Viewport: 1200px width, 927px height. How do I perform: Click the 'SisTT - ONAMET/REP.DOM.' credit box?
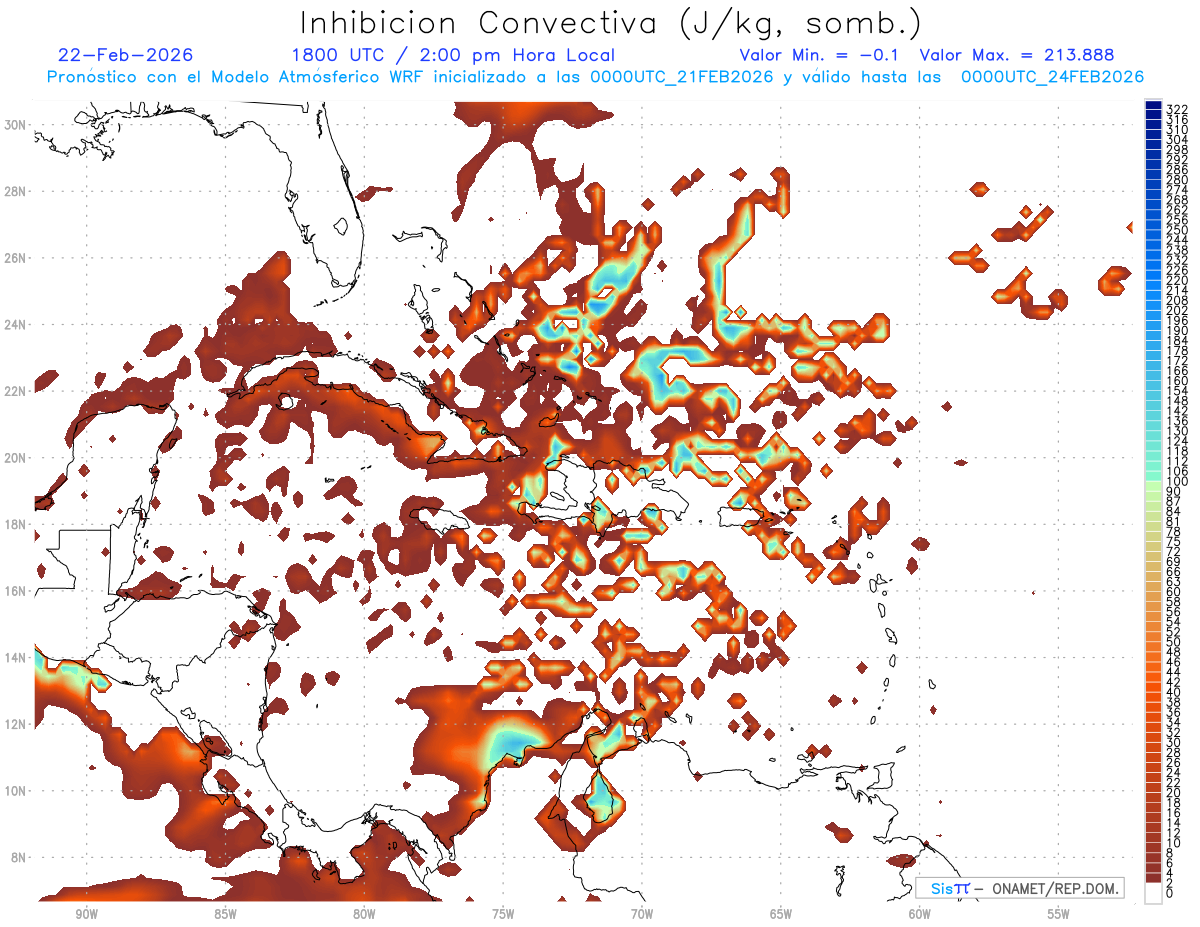tap(1020, 888)
